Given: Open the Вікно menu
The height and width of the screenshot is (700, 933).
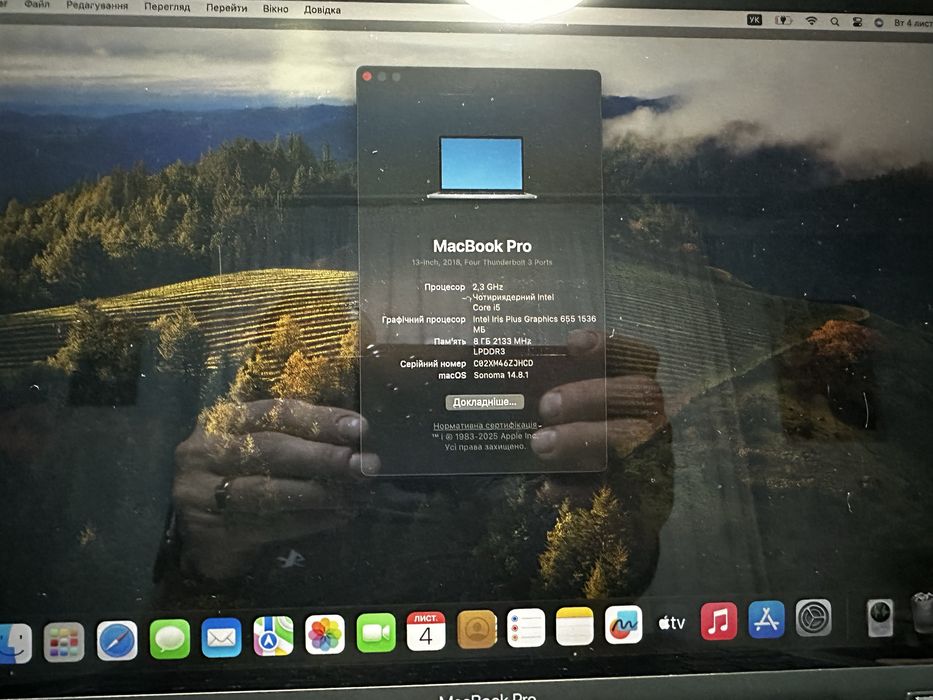Looking at the screenshot, I should coord(275,9).
